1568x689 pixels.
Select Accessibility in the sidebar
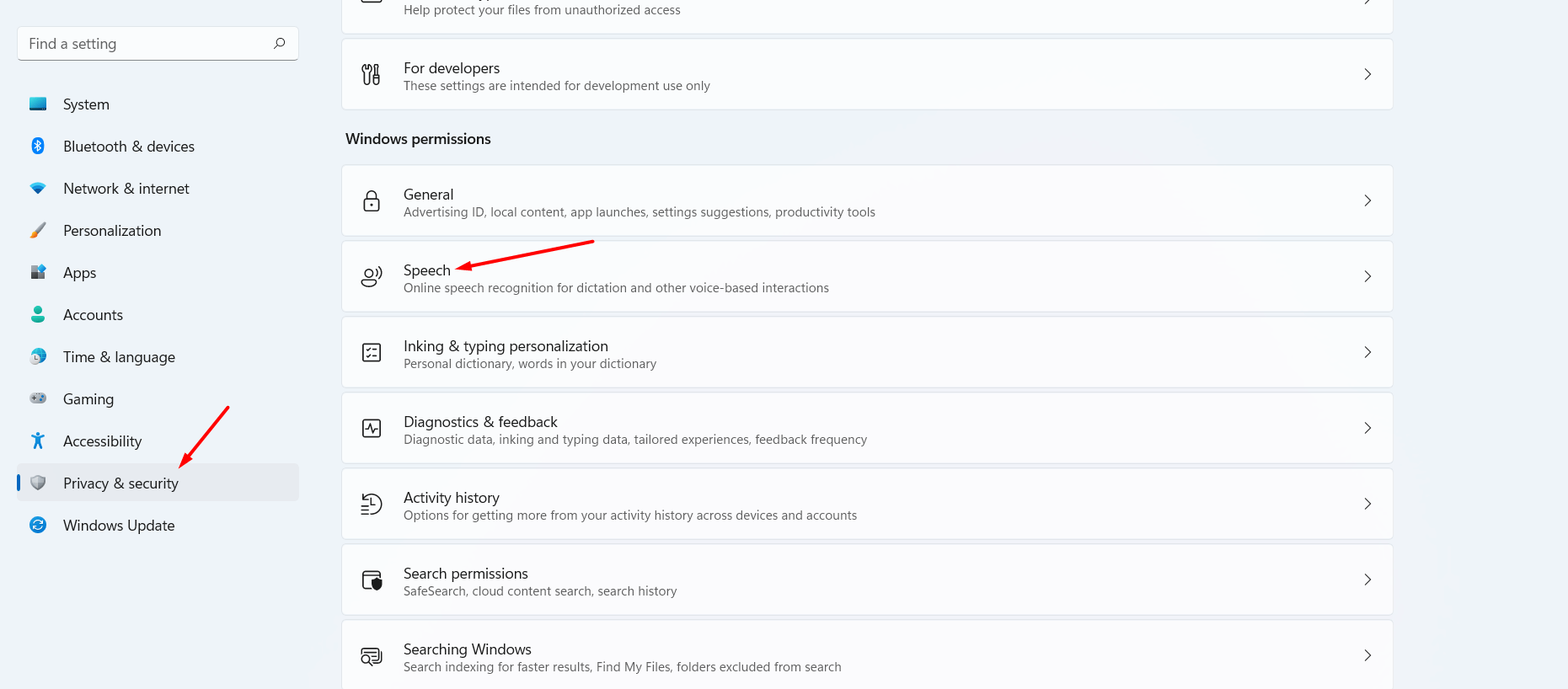(102, 441)
